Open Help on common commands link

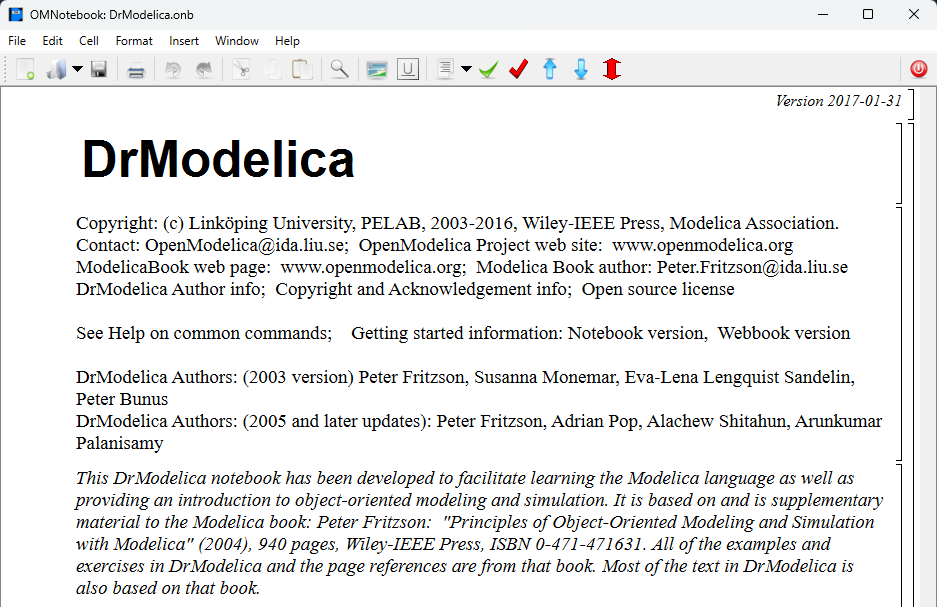click(219, 333)
